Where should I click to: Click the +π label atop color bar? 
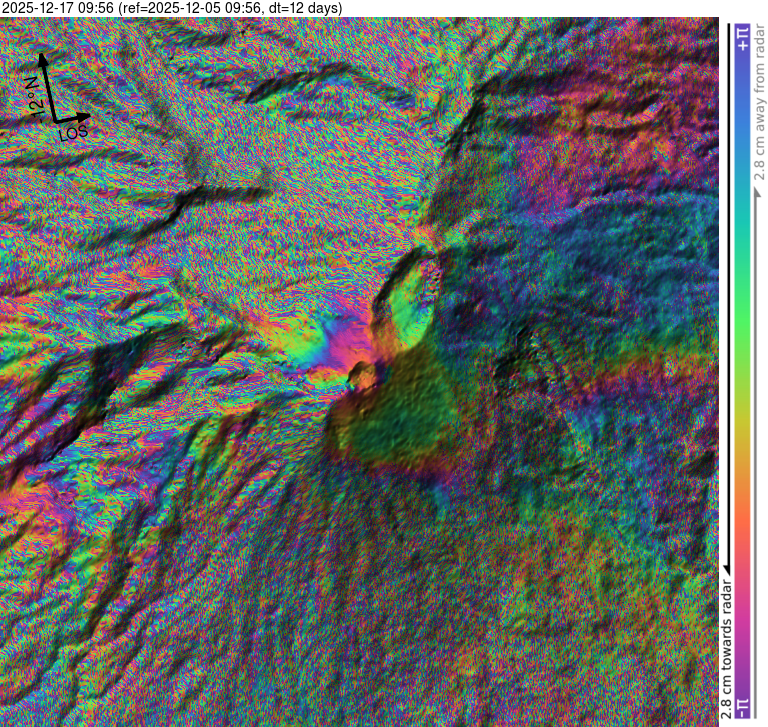click(x=741, y=38)
